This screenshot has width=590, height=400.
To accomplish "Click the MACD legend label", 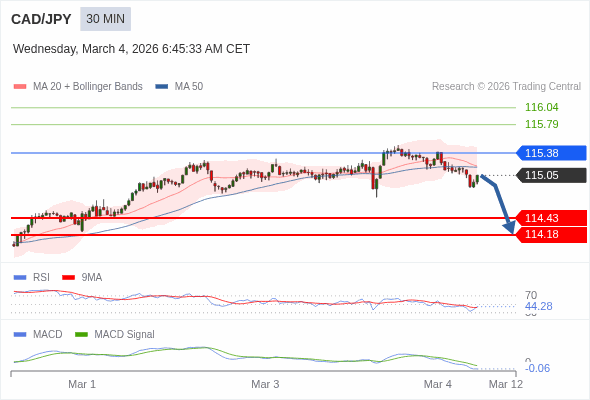I will point(48,335).
